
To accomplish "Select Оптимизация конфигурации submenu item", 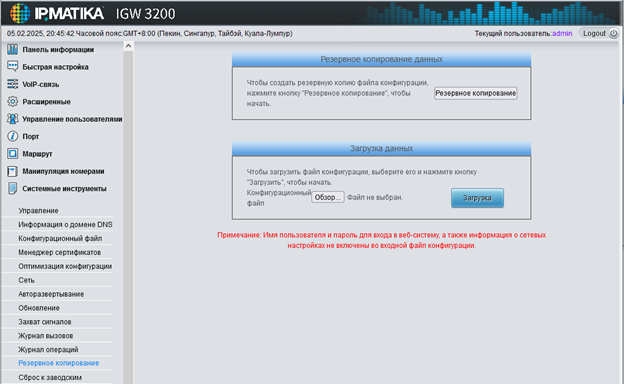I will (x=65, y=266).
